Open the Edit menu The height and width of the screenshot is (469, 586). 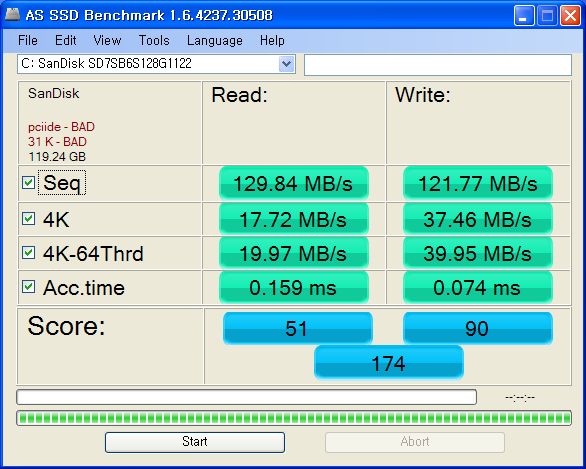click(66, 40)
